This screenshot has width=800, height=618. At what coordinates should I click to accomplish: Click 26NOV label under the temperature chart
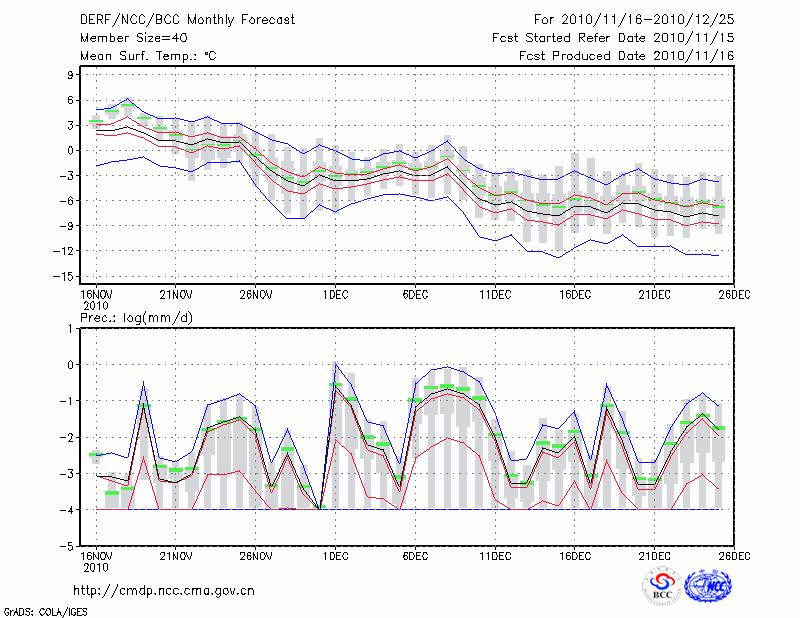256,294
